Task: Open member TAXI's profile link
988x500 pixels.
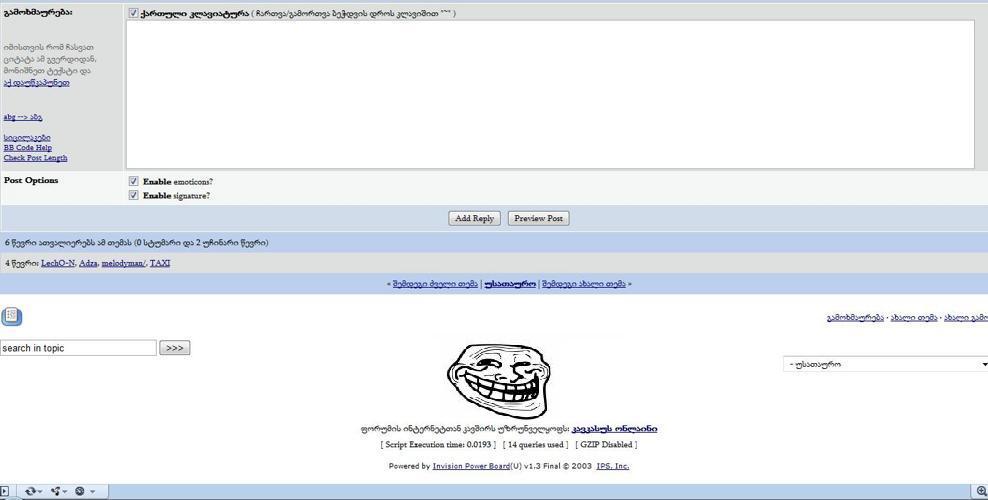Action: click(x=160, y=263)
